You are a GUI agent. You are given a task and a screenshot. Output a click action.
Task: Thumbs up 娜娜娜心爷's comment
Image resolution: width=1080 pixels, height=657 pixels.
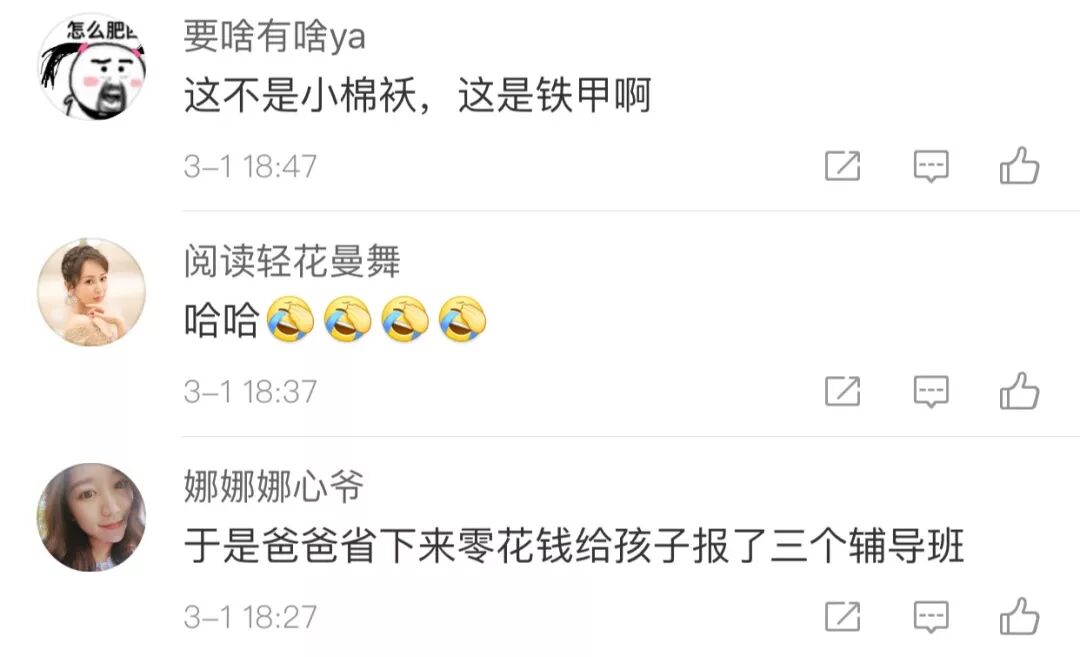[x=1019, y=616]
